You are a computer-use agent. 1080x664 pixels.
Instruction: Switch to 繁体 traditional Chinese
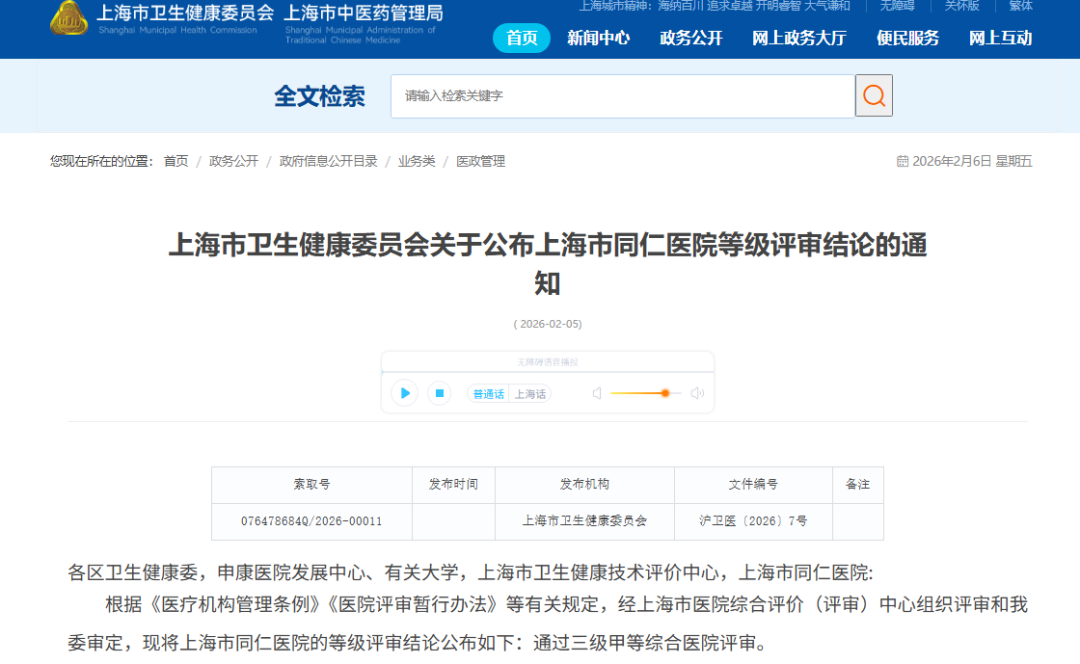(x=1020, y=6)
